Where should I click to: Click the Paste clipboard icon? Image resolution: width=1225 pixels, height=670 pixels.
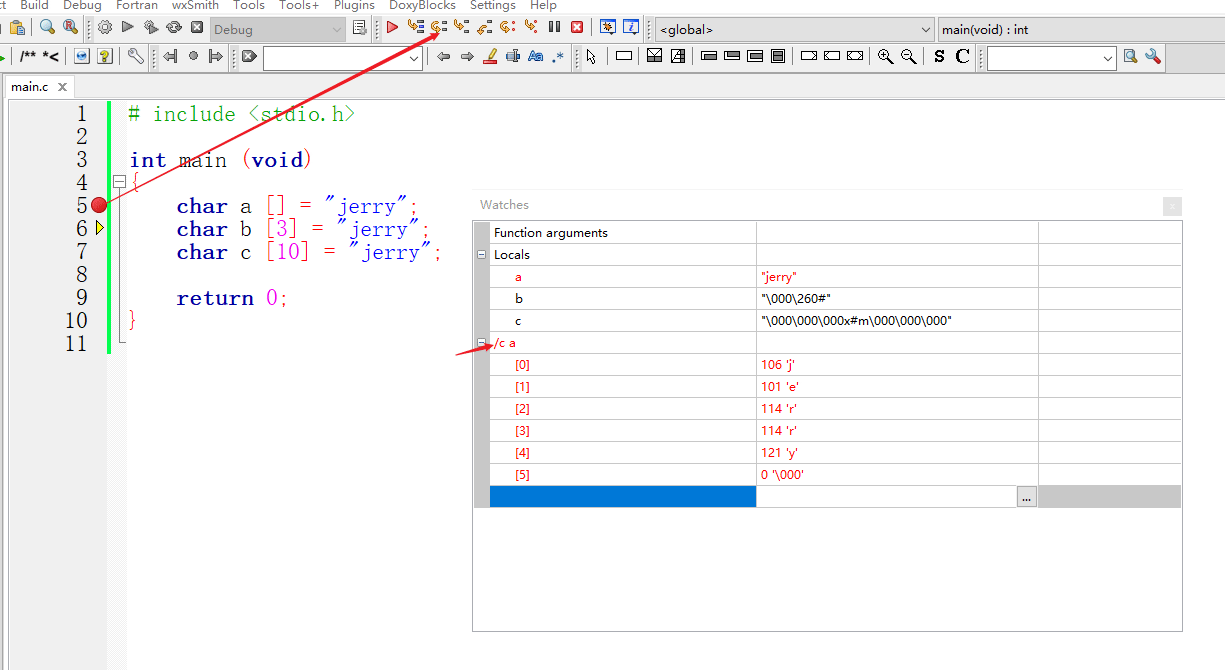pos(16,28)
